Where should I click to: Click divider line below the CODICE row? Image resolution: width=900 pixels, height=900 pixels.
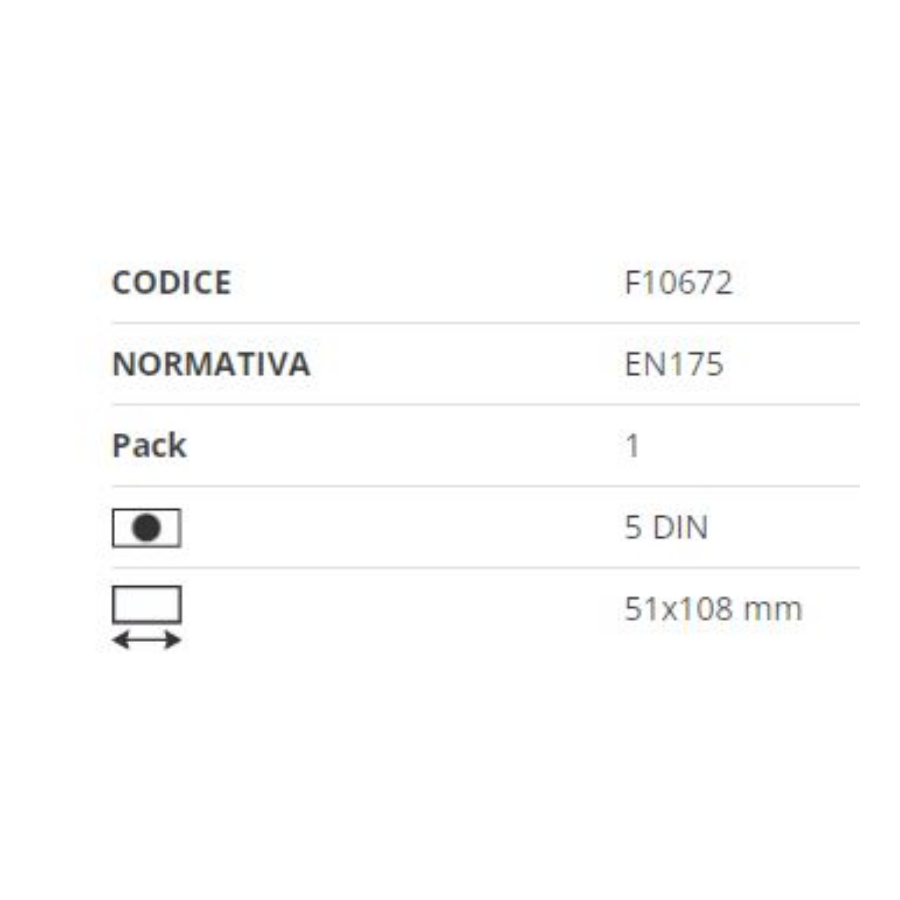coord(486,323)
